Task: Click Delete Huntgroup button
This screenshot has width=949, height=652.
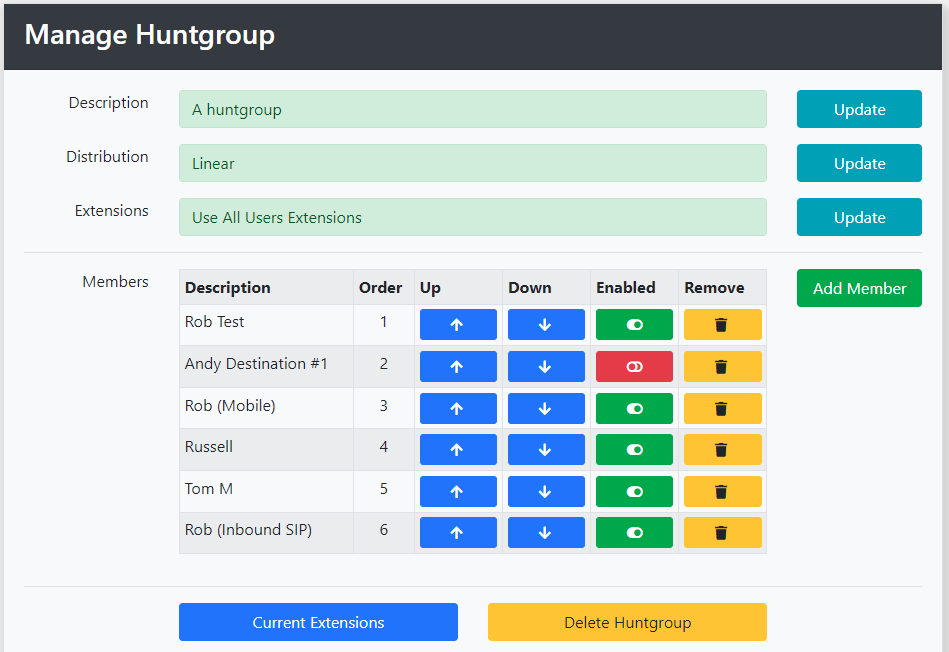Action: [x=628, y=622]
